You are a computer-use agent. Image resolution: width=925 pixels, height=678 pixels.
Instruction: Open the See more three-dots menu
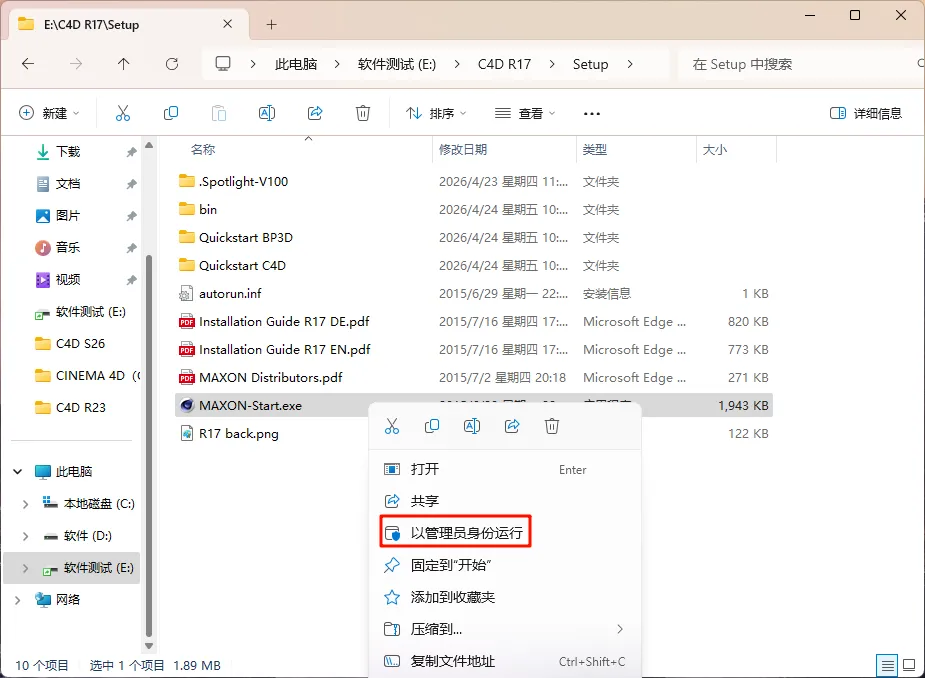592,113
